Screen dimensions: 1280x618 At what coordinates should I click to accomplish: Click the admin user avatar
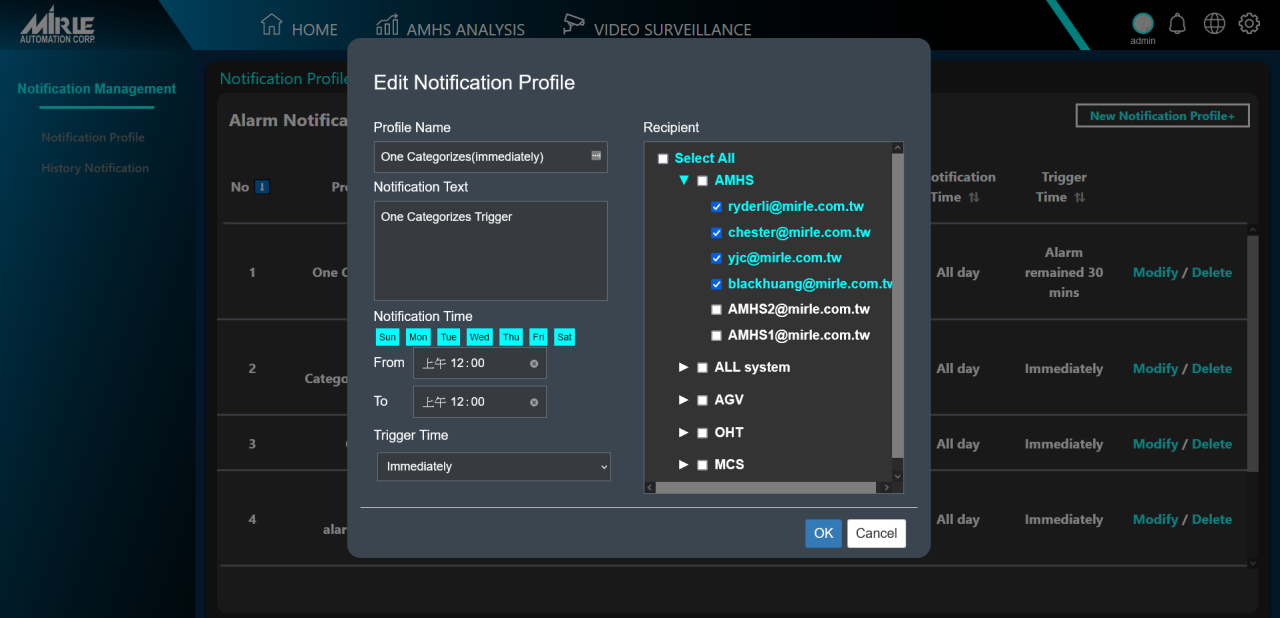click(x=1142, y=23)
